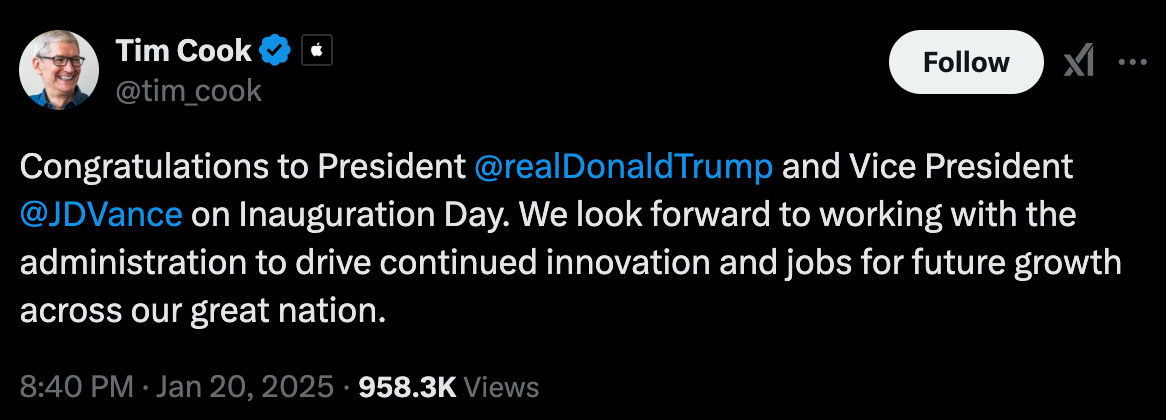Click the Views label text
1166x420 pixels.
[x=503, y=387]
